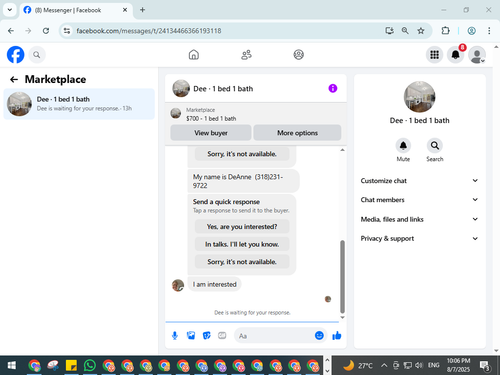Open Dee - 1 bed 1 bath conversation
Image resolution: width=500 pixels, height=375 pixels.
click(79, 104)
